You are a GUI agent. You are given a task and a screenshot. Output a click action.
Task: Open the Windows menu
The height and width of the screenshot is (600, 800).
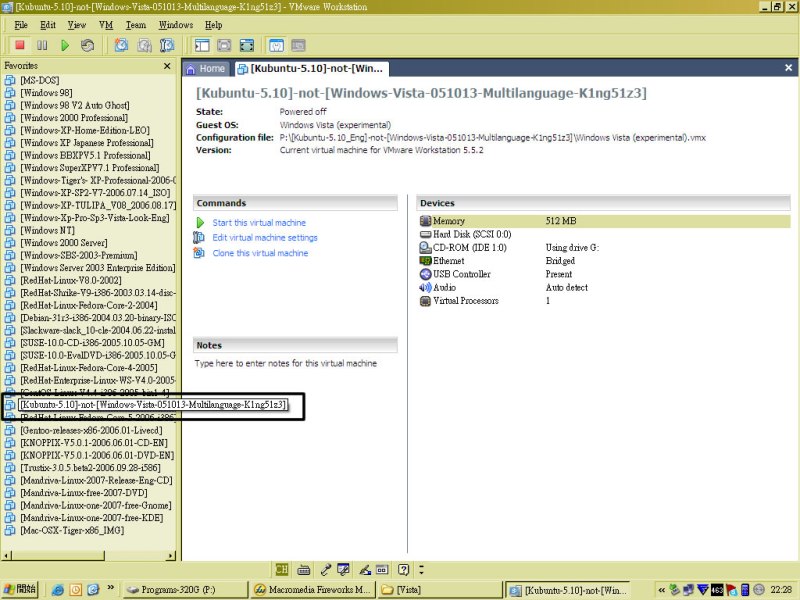176,25
